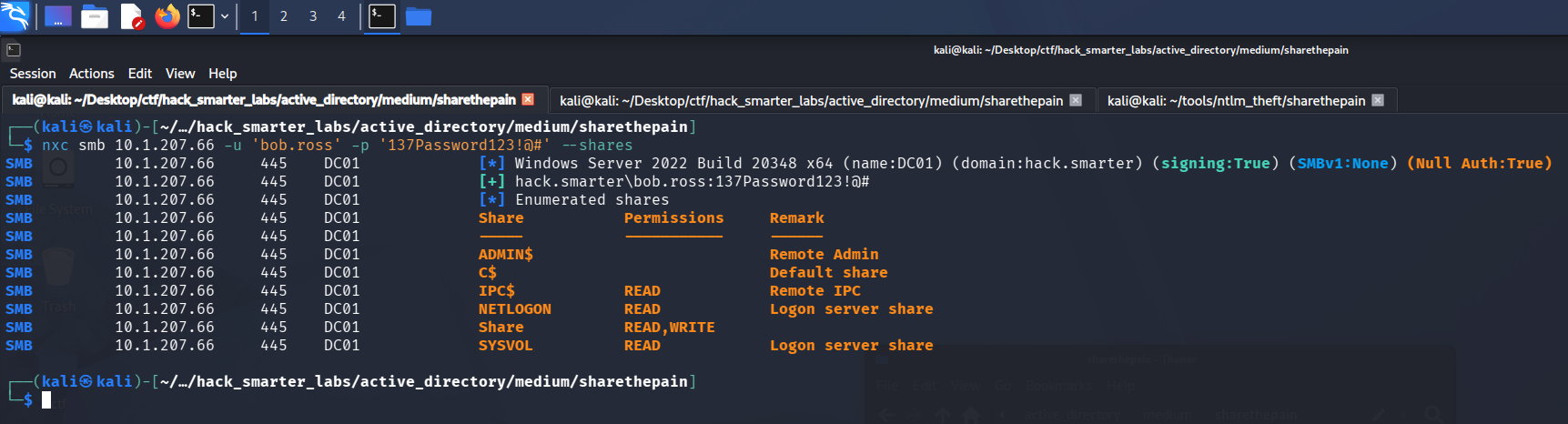Switch to workspace 3

click(x=313, y=16)
